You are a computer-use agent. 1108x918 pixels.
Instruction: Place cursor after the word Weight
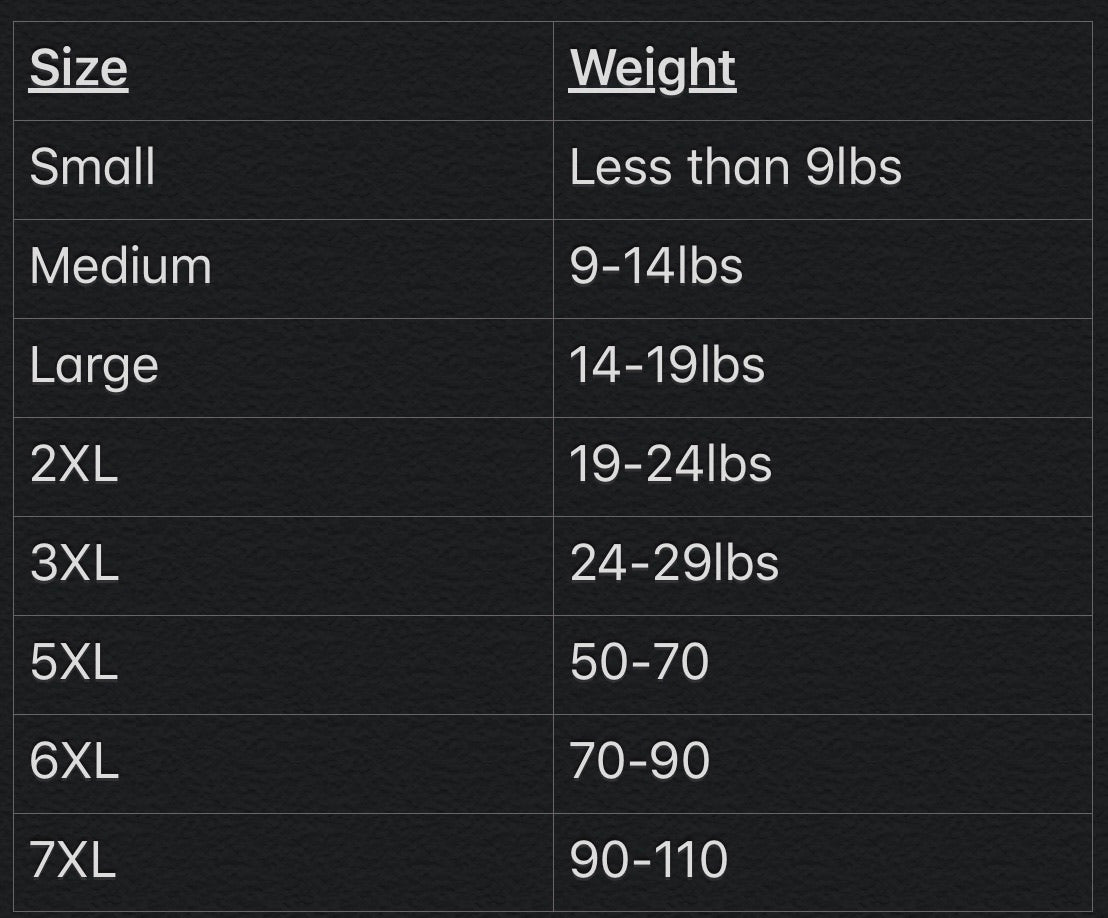(738, 69)
